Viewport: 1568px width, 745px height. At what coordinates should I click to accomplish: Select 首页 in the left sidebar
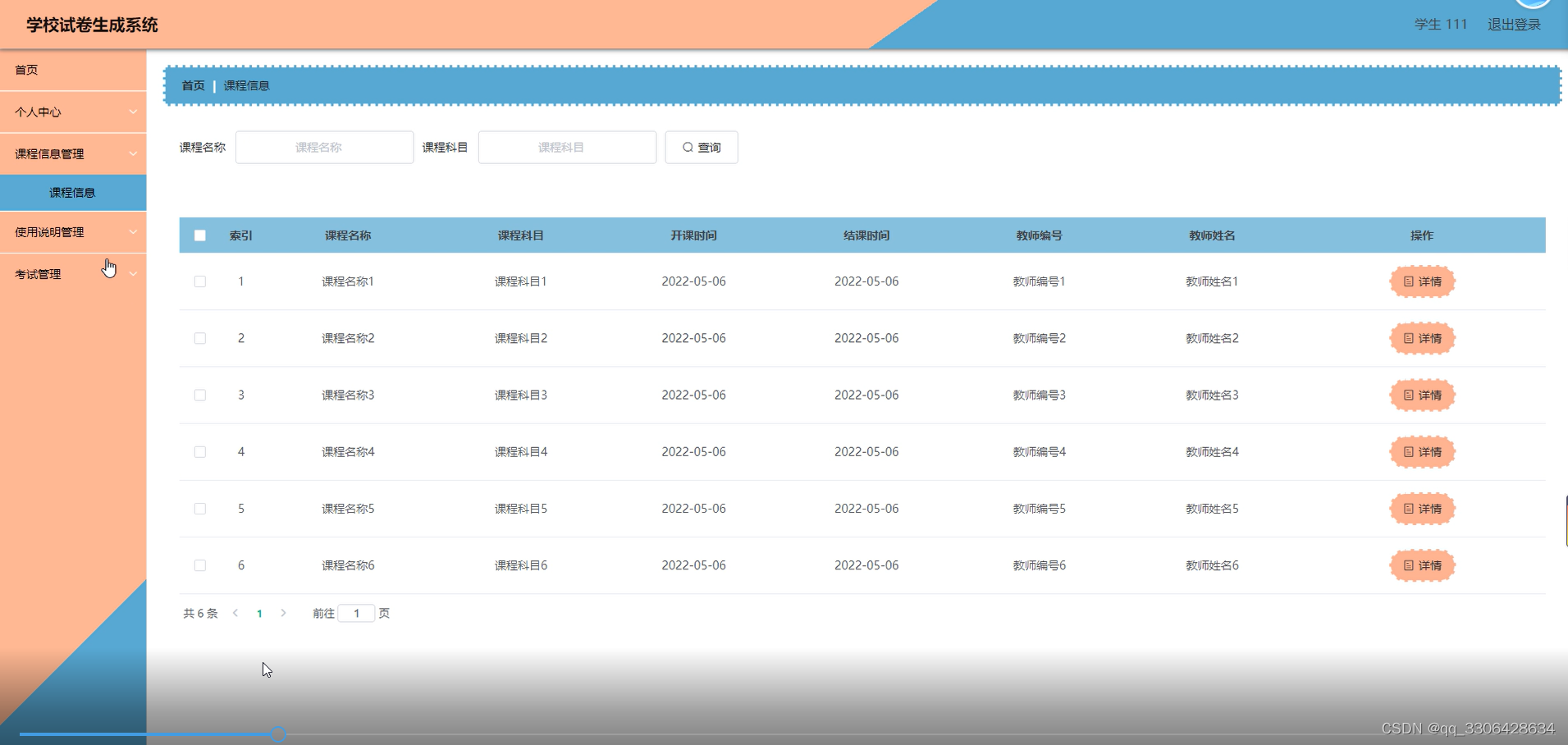25,70
